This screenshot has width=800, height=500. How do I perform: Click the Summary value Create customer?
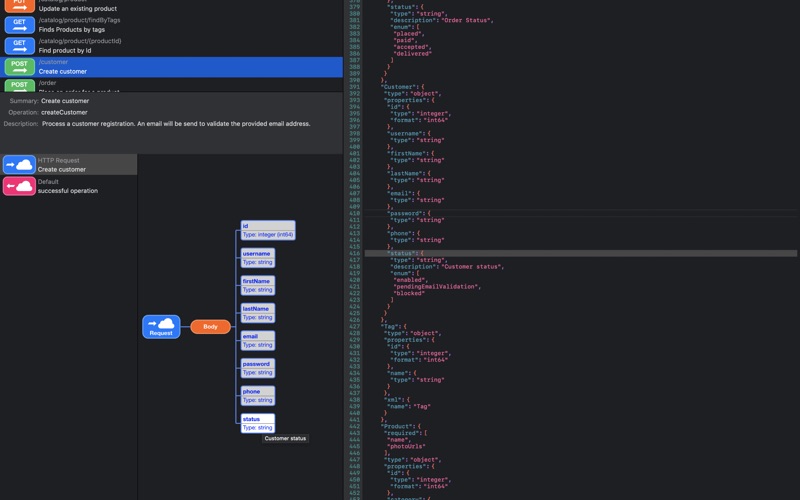[x=65, y=101]
